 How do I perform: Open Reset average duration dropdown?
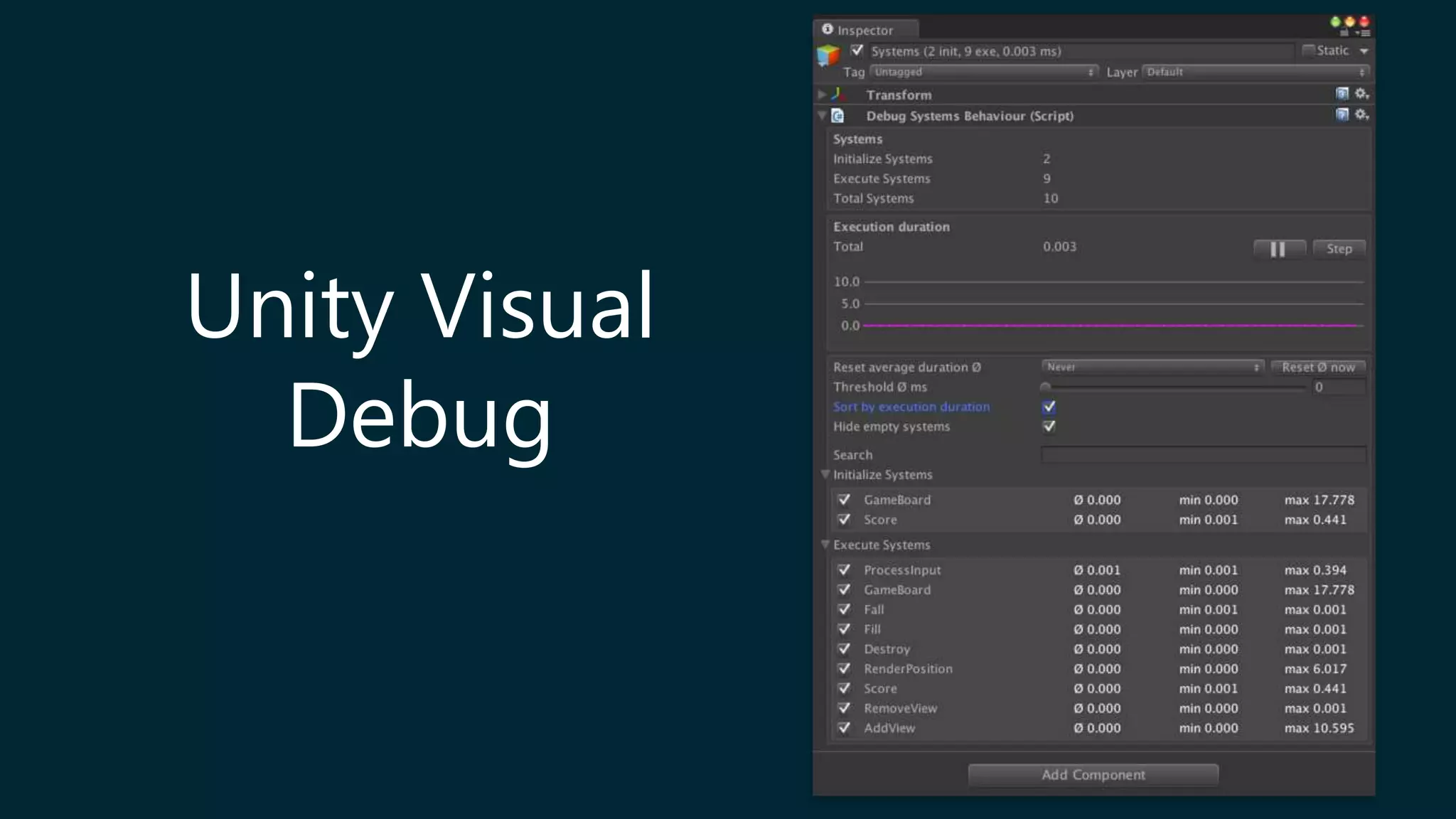[1152, 367]
